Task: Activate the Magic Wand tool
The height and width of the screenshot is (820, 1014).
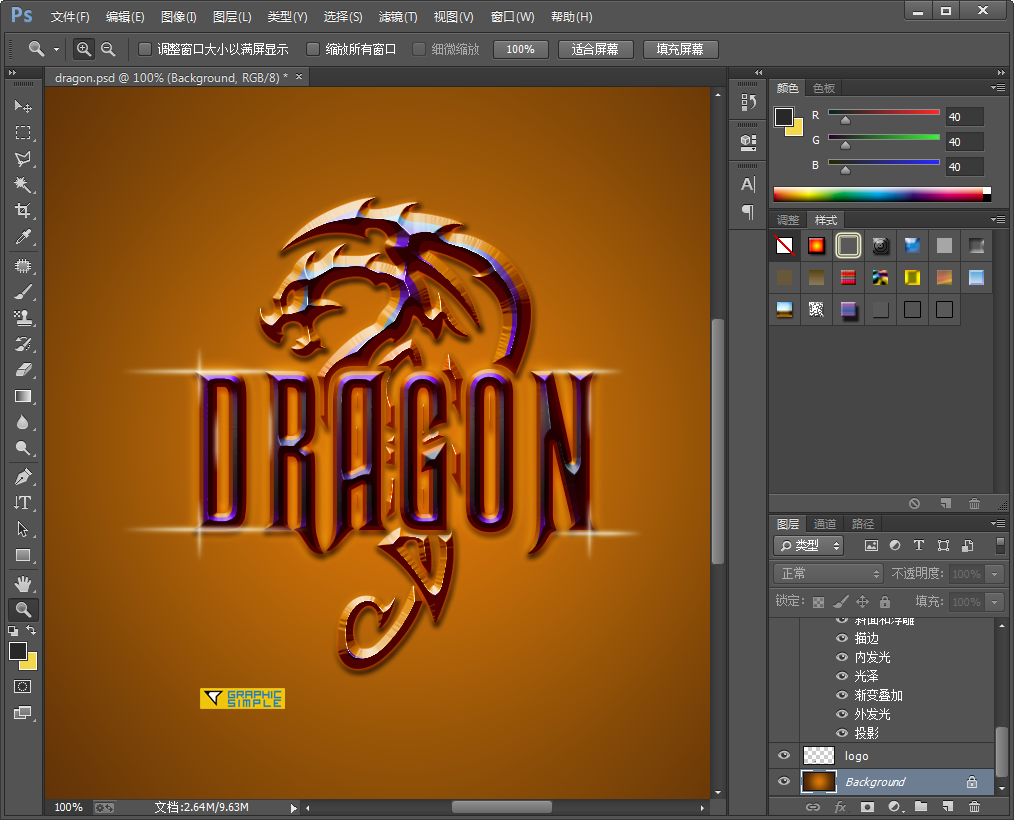Action: tap(22, 185)
